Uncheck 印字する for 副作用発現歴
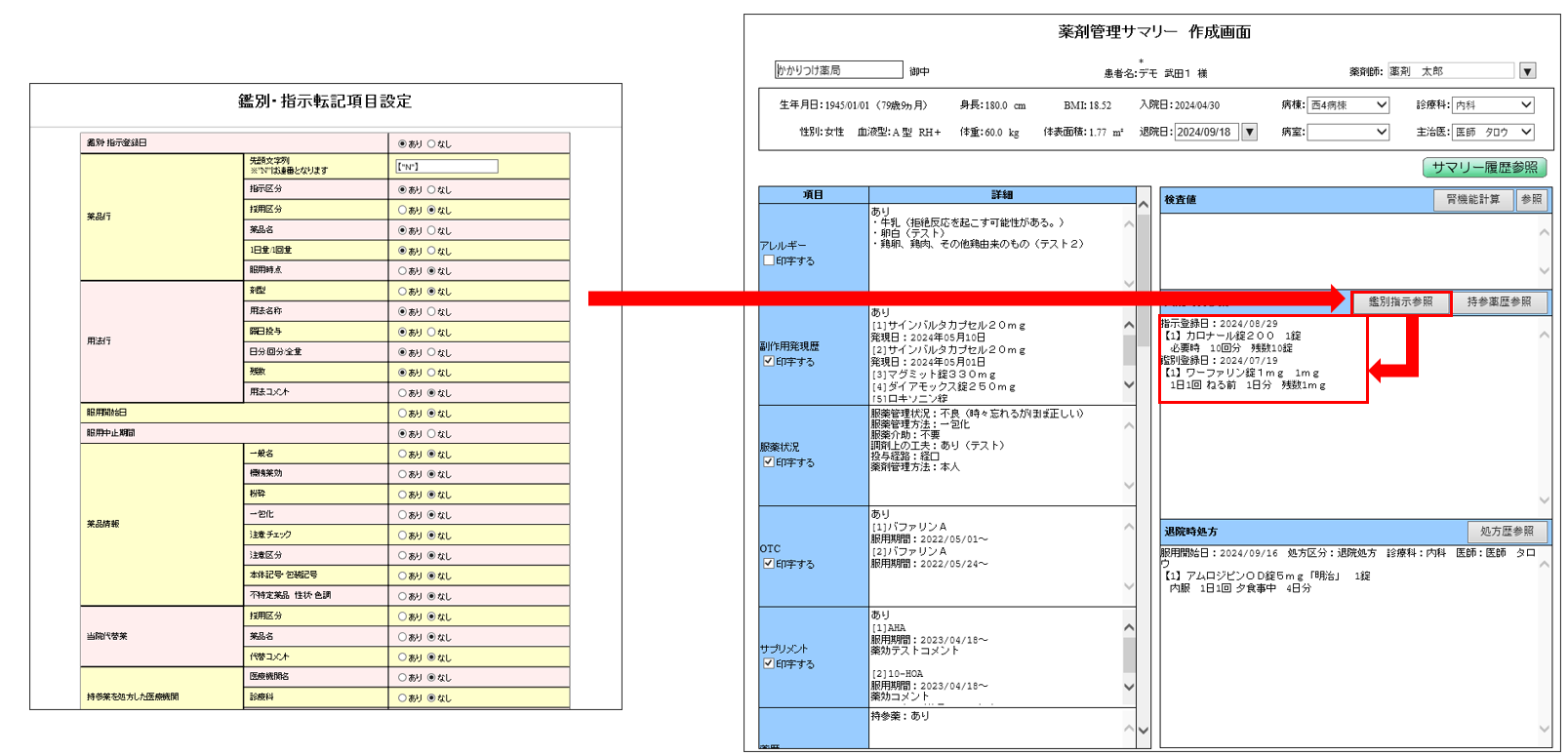This screenshot has width=1568, height=756. point(769,361)
